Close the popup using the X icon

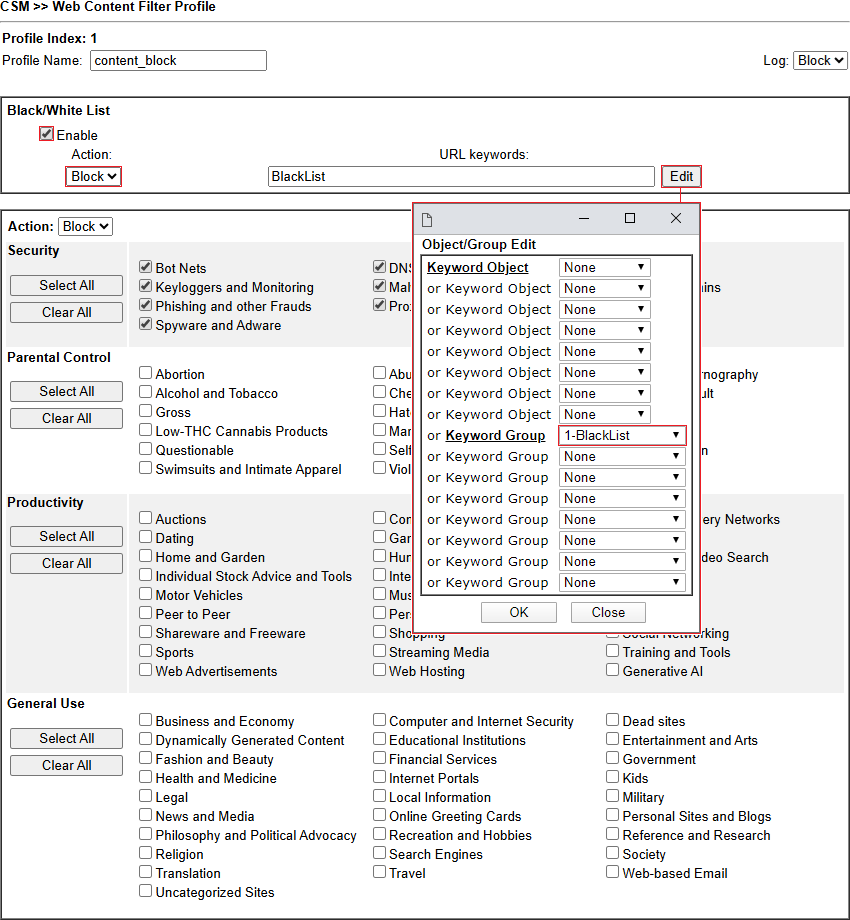pyautogui.click(x=676, y=218)
